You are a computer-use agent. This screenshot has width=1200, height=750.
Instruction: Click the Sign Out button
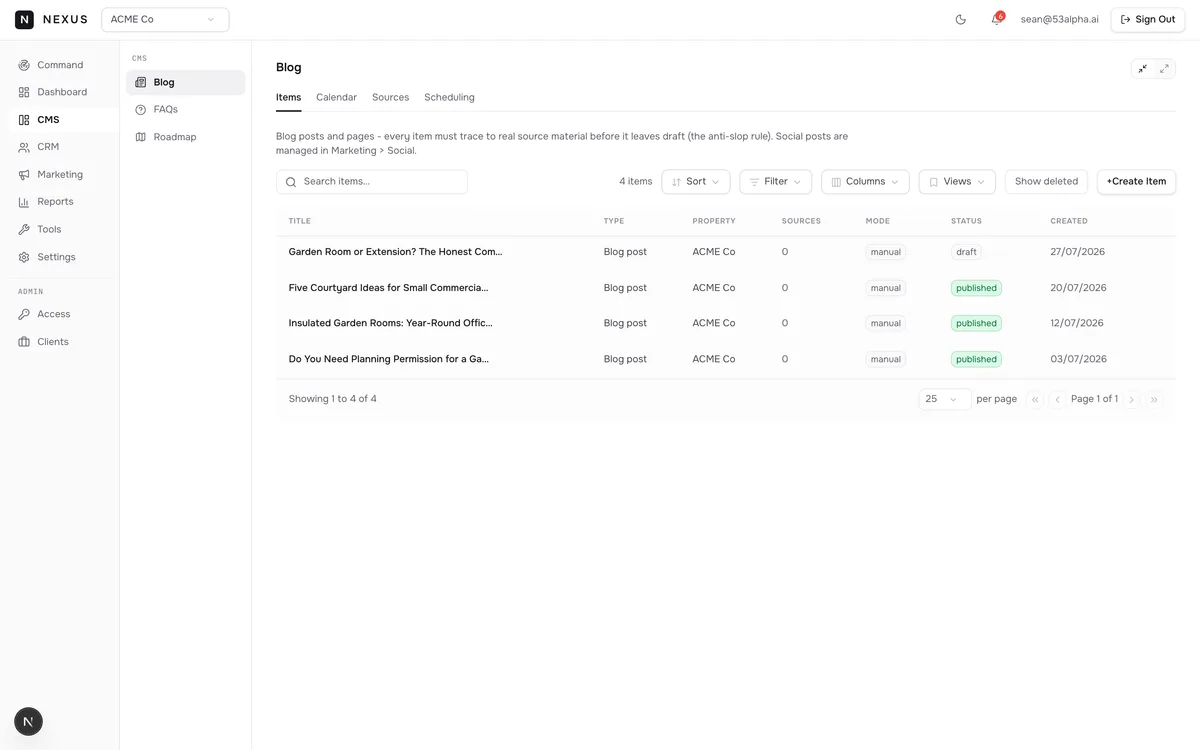(x=1148, y=19)
